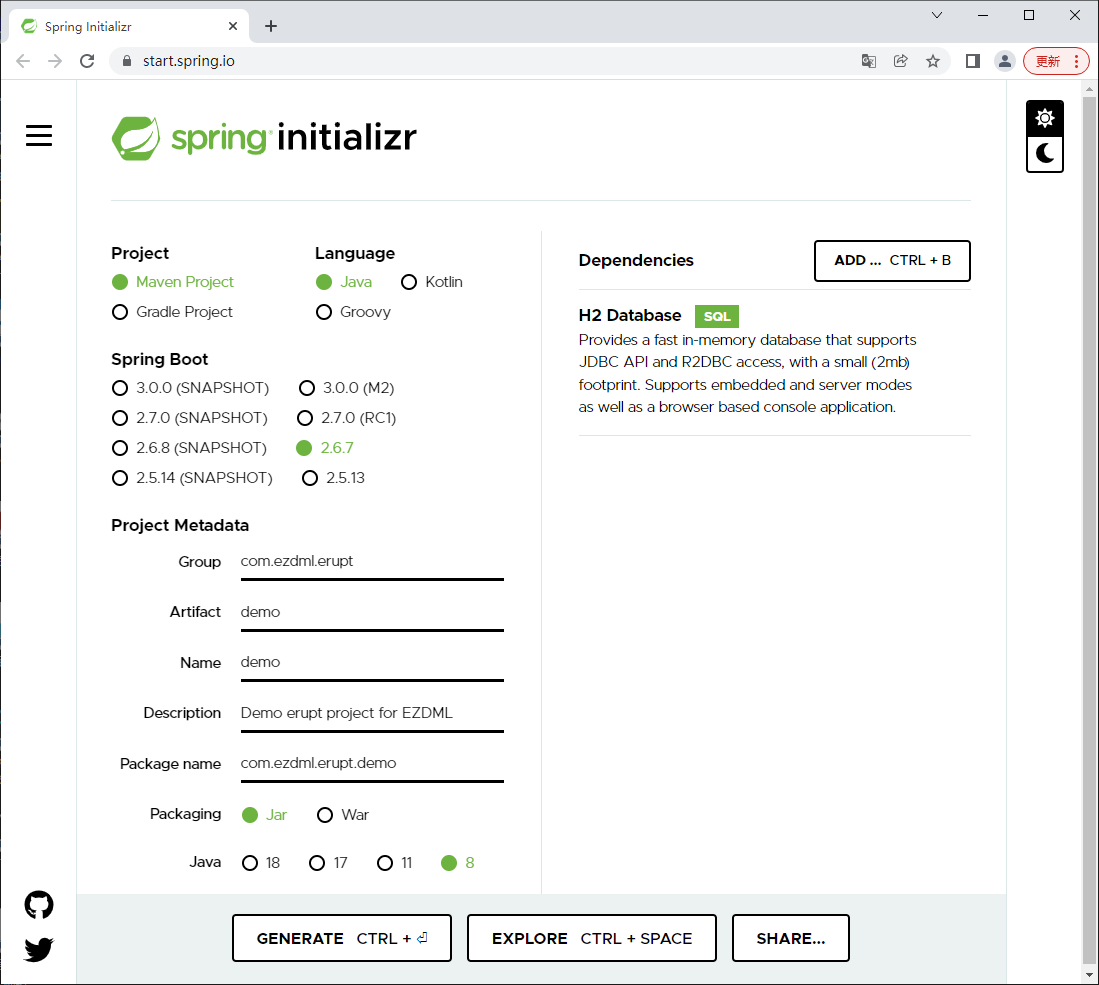
Task: Reload the start.spring.io page
Action: coord(87,61)
